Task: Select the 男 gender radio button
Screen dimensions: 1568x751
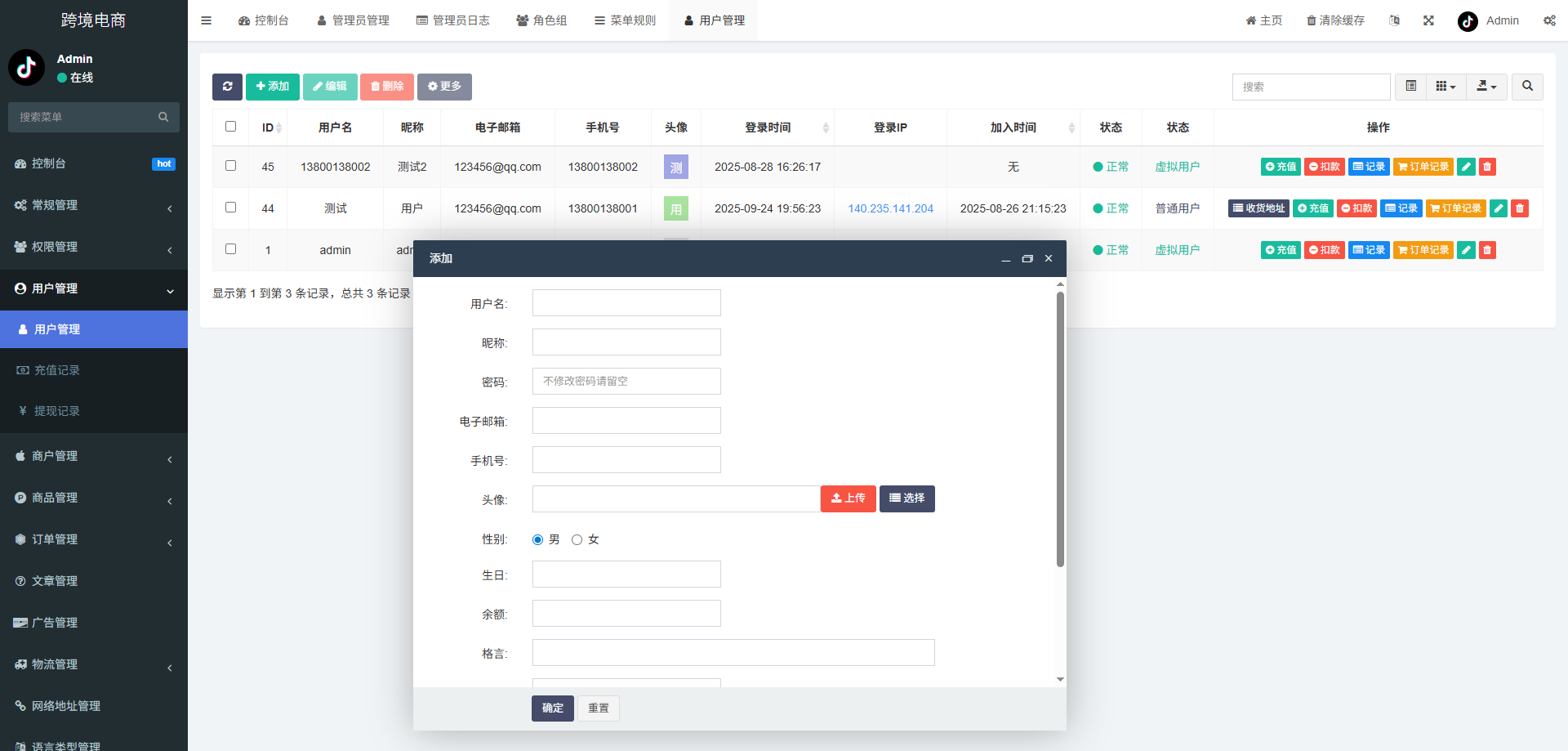Action: (537, 539)
